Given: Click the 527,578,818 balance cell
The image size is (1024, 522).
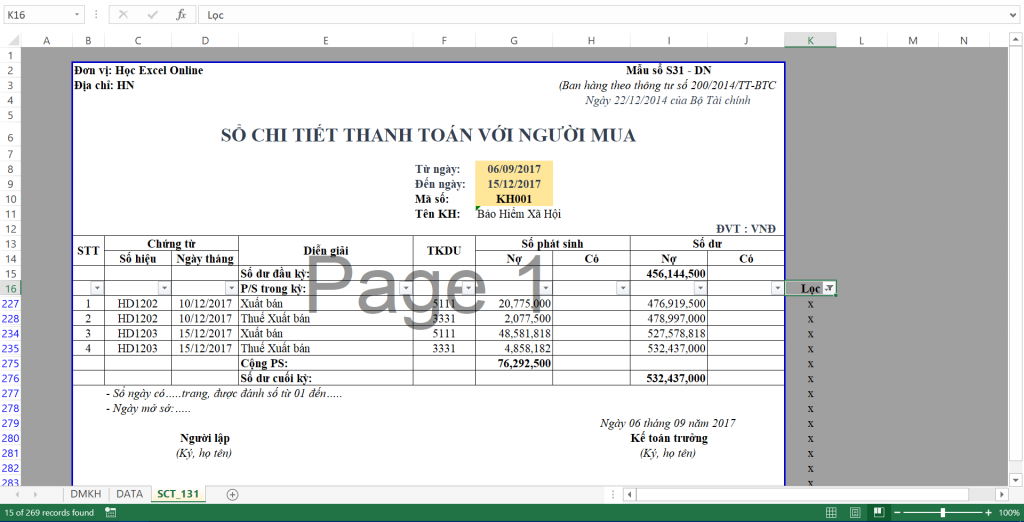Looking at the screenshot, I should tap(669, 333).
